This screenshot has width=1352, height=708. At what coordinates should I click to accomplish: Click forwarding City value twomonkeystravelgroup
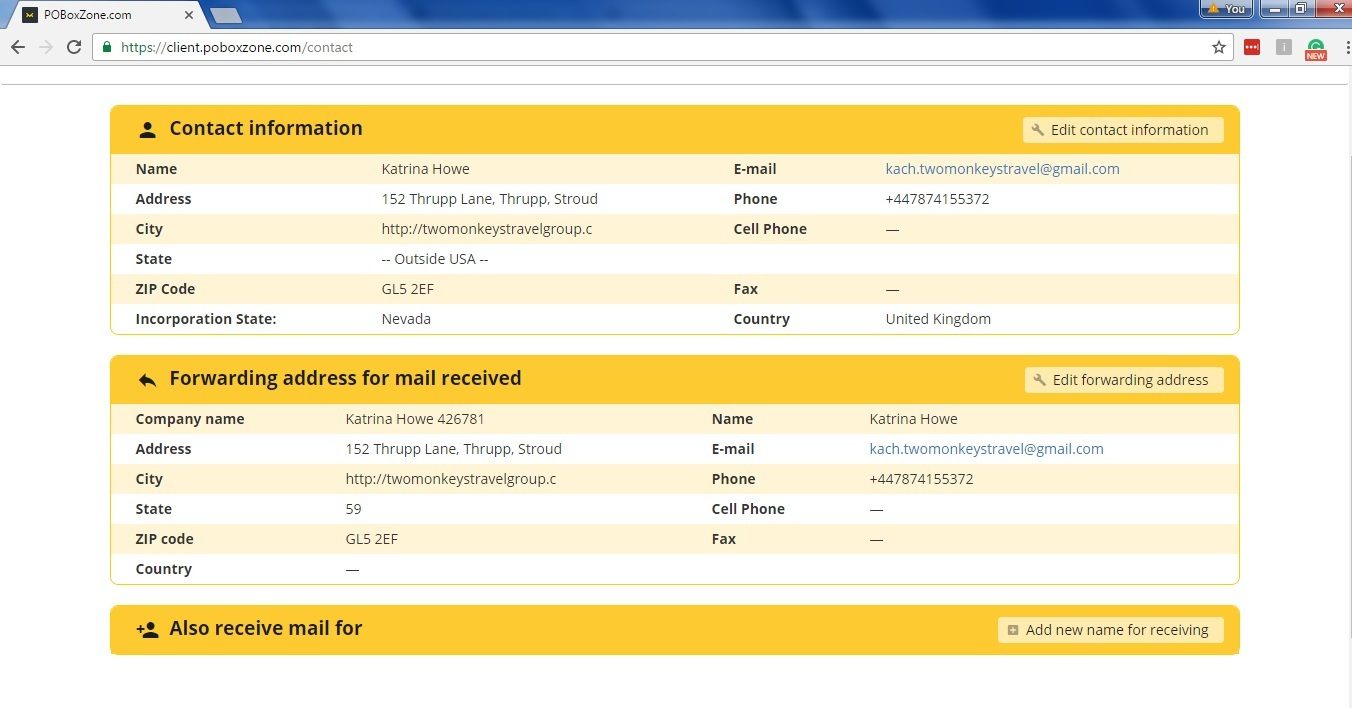click(x=451, y=479)
